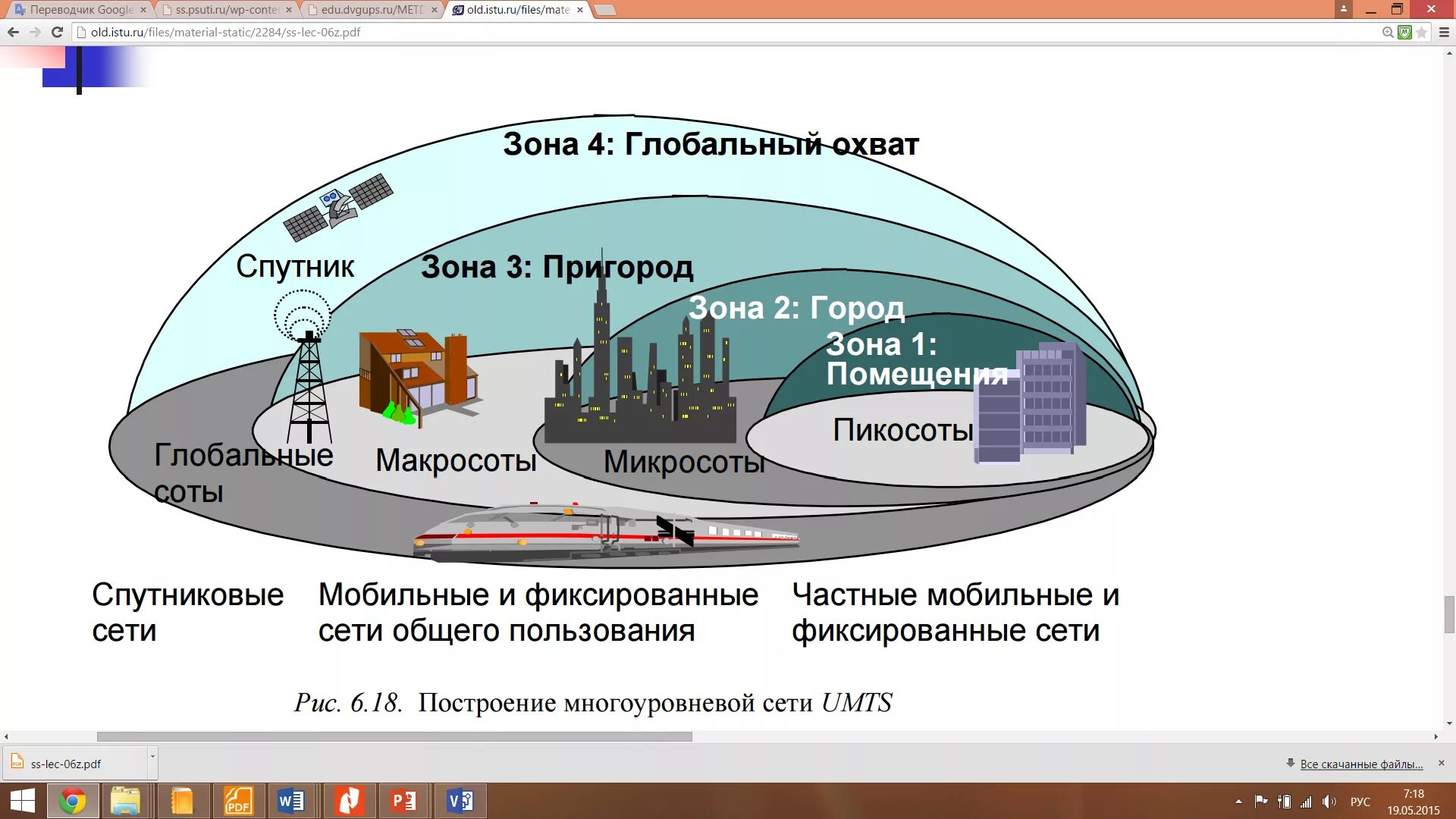Screen dimensions: 1456x819
Task: Reload the current page
Action: pos(57,32)
